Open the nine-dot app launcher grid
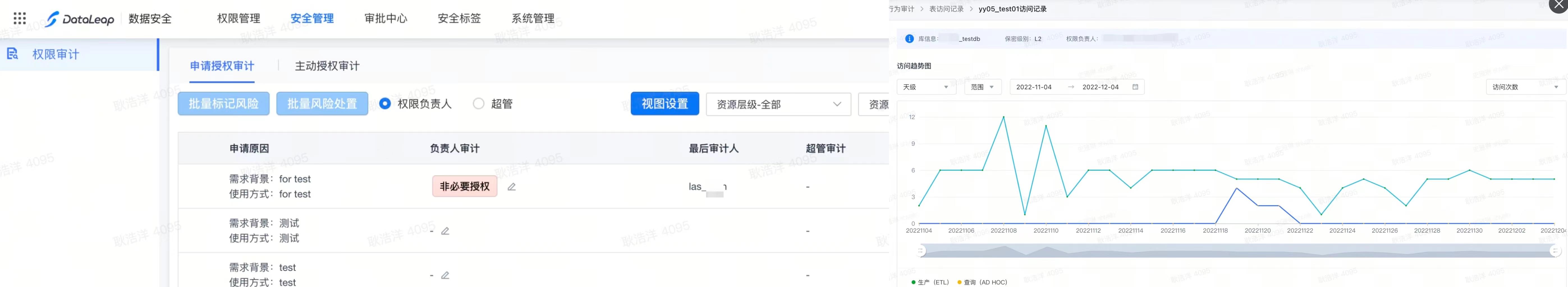Image resolution: width=1568 pixels, height=287 pixels. tap(19, 18)
